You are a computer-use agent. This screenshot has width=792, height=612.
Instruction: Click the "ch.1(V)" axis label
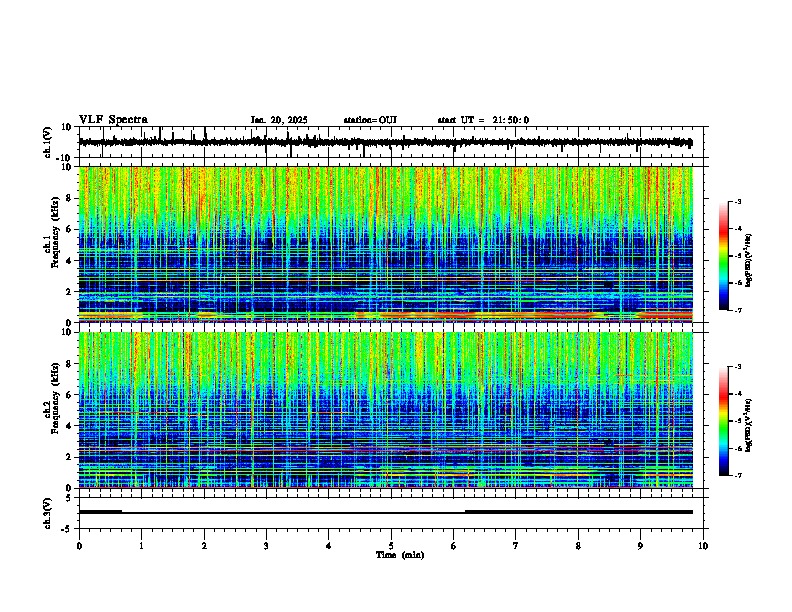[x=48, y=143]
